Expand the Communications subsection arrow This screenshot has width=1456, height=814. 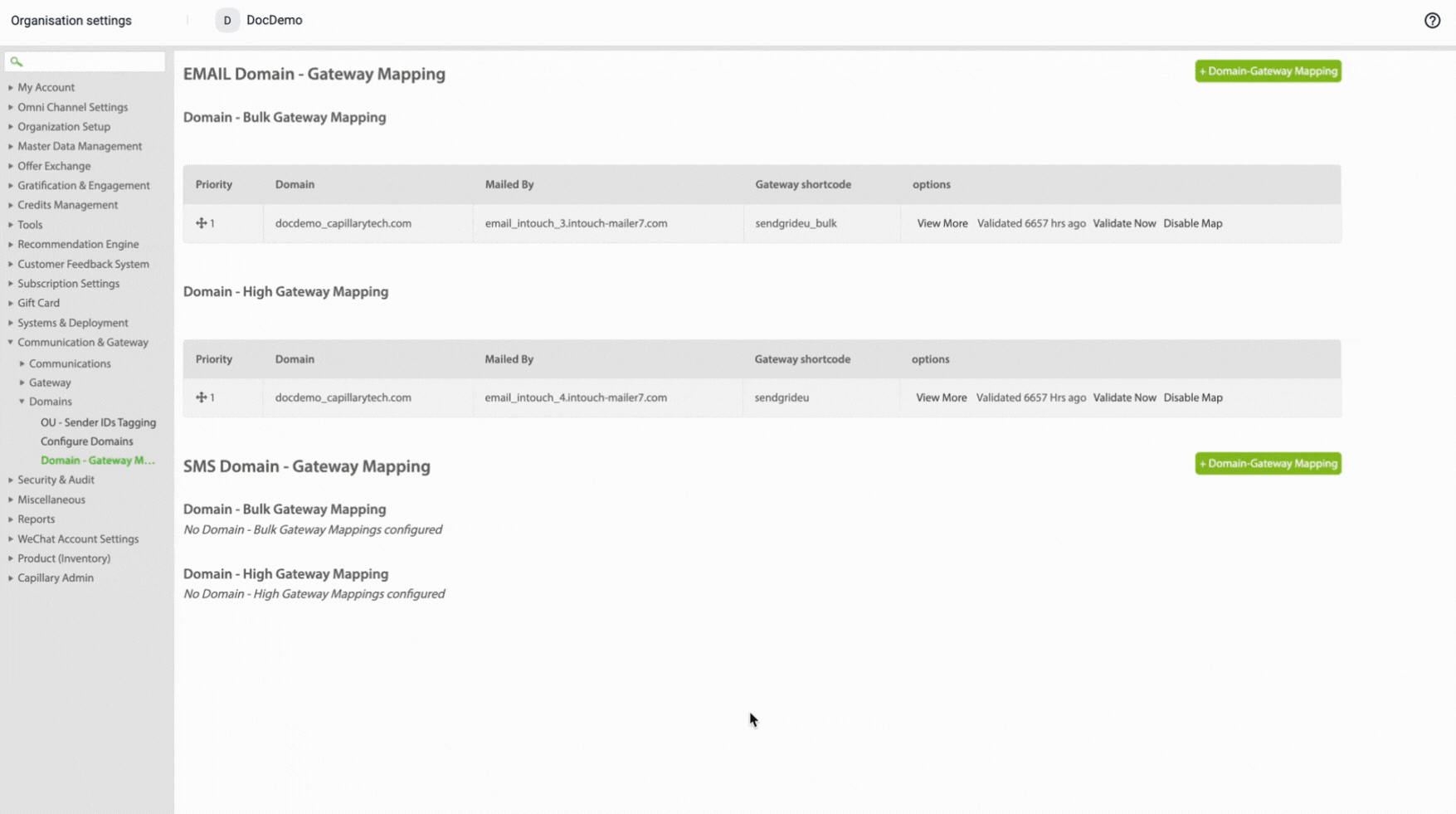22,363
